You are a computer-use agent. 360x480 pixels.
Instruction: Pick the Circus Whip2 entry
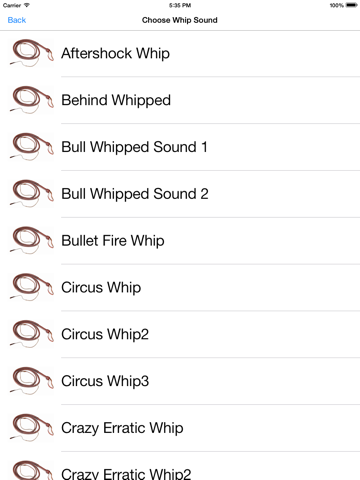(105, 335)
